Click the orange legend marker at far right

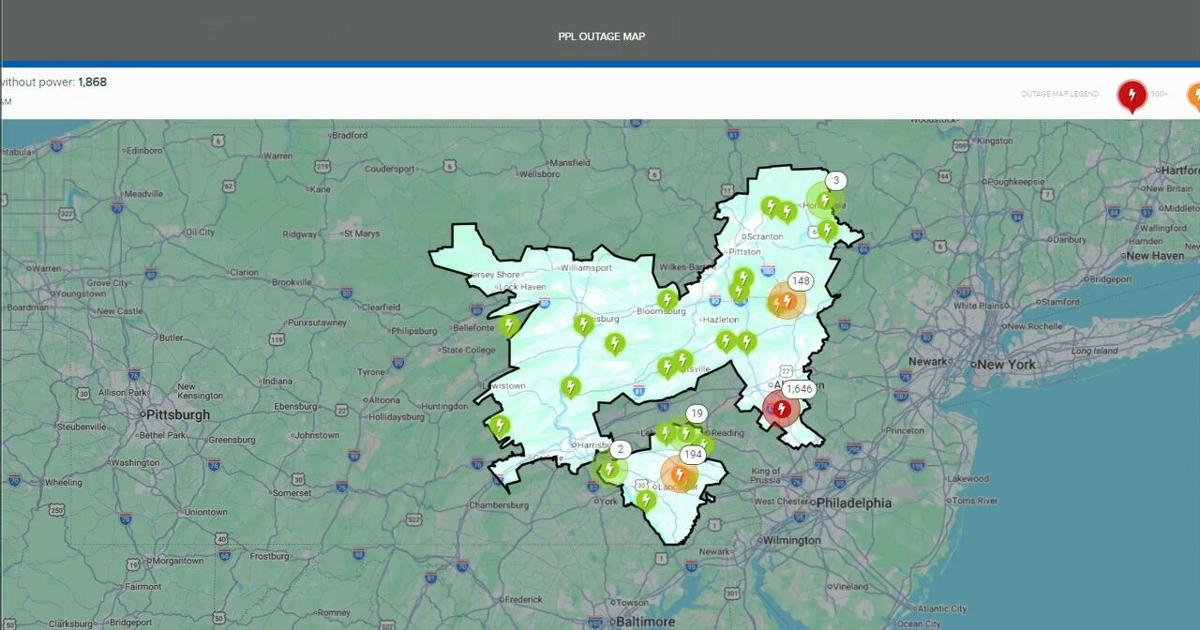[x=1194, y=93]
